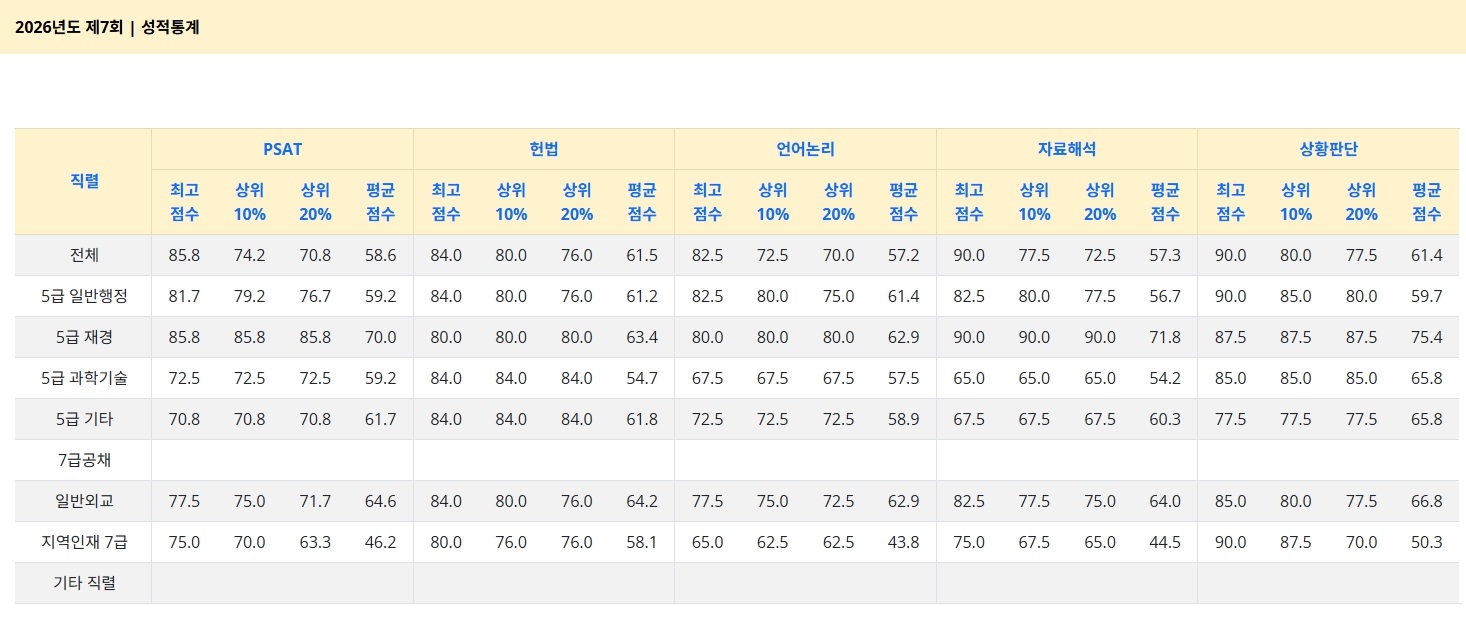Click 평균 점수 subheader under 상황판단
Image resolution: width=1466 pixels, height=617 pixels.
tap(1426, 201)
